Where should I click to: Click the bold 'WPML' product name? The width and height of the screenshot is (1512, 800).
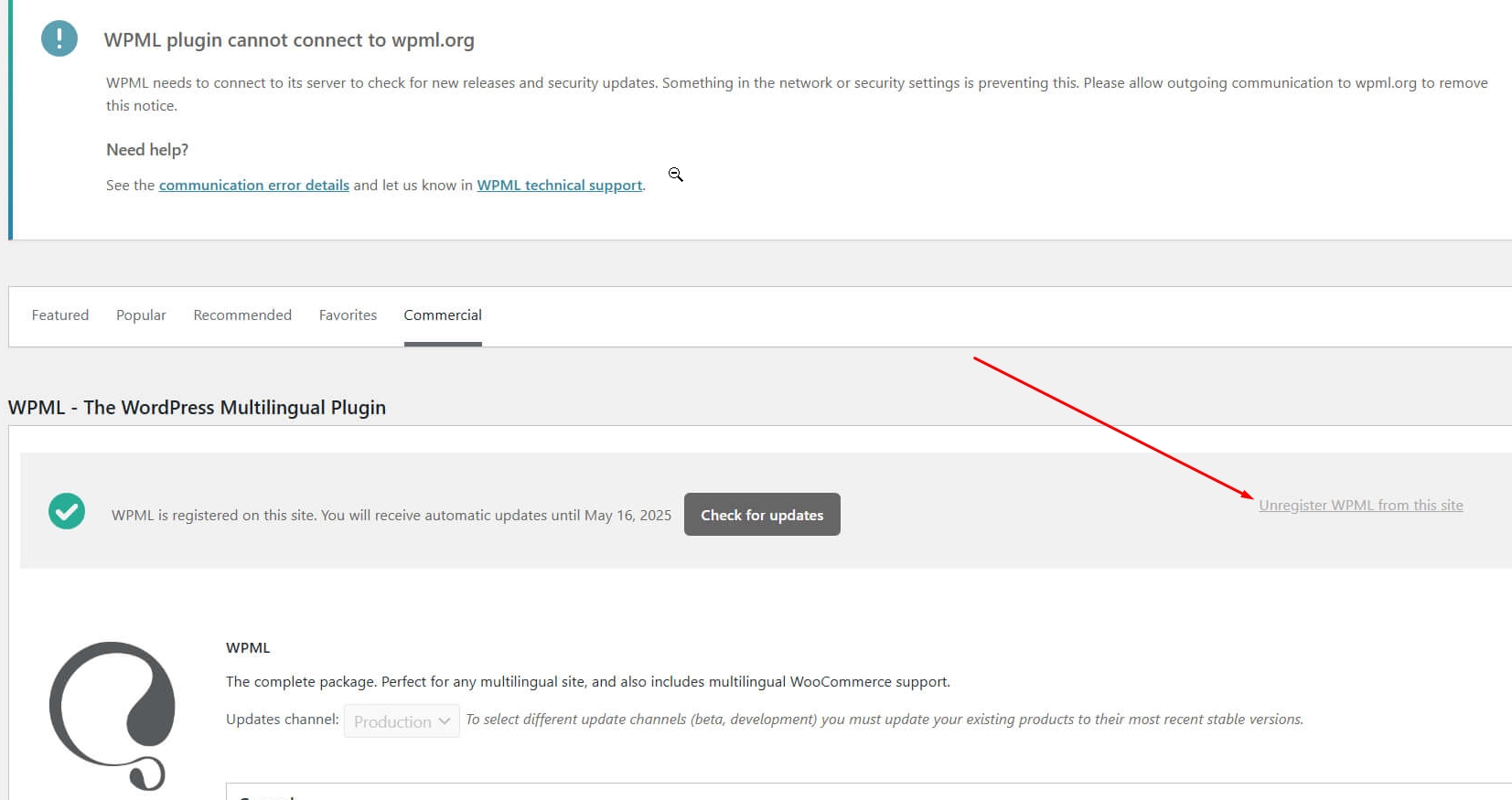(x=248, y=648)
